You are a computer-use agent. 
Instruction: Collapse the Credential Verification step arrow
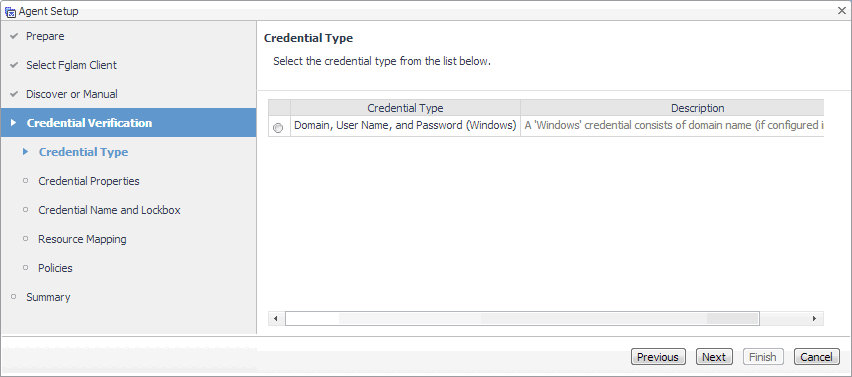click(x=14, y=123)
